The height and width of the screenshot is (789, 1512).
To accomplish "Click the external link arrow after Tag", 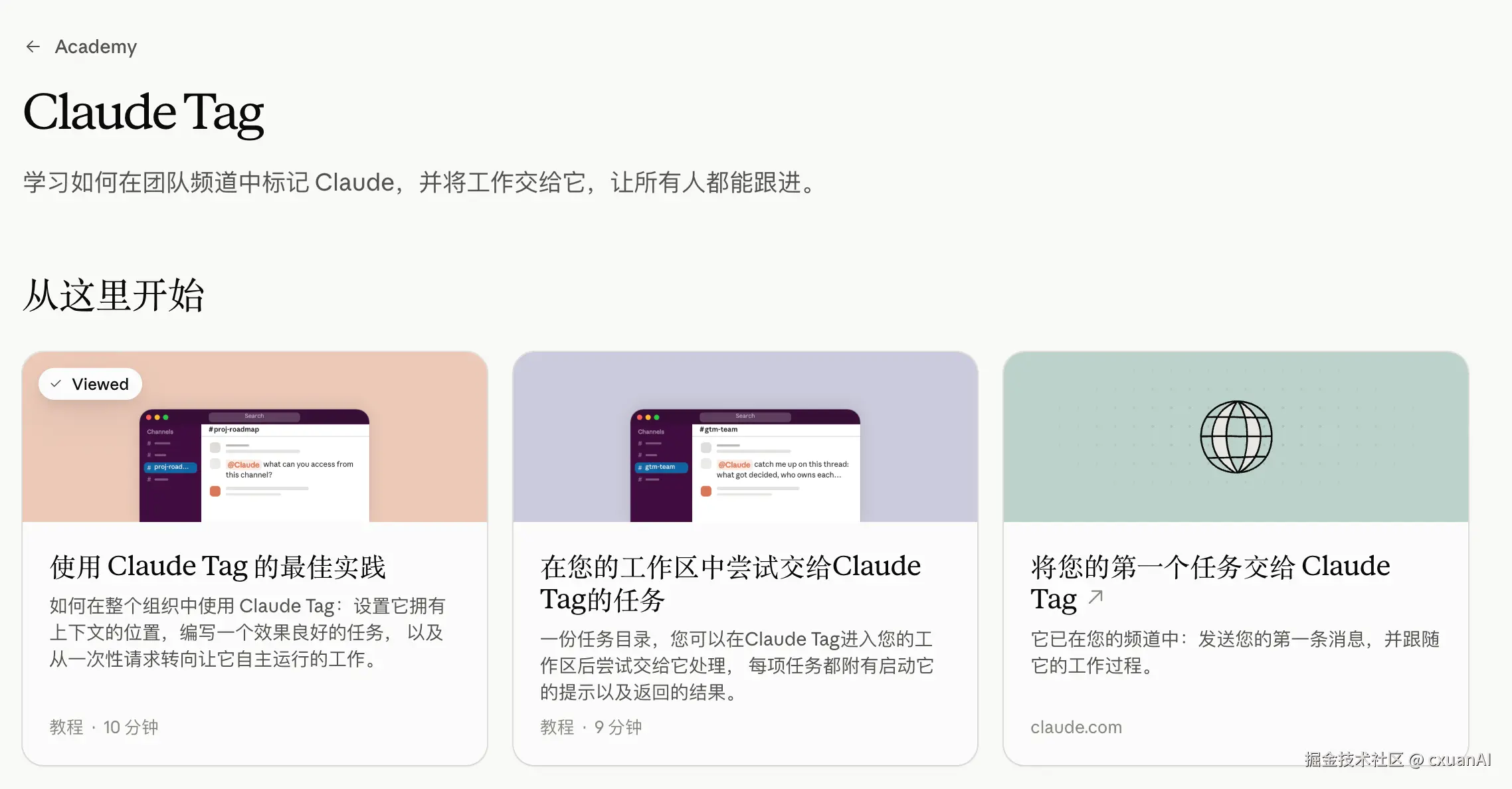I will point(1096,597).
